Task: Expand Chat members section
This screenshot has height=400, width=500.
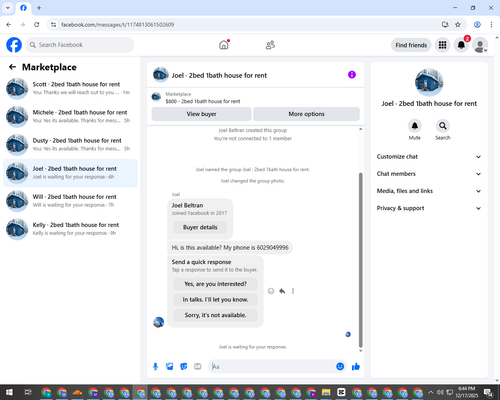Action: pos(429,174)
